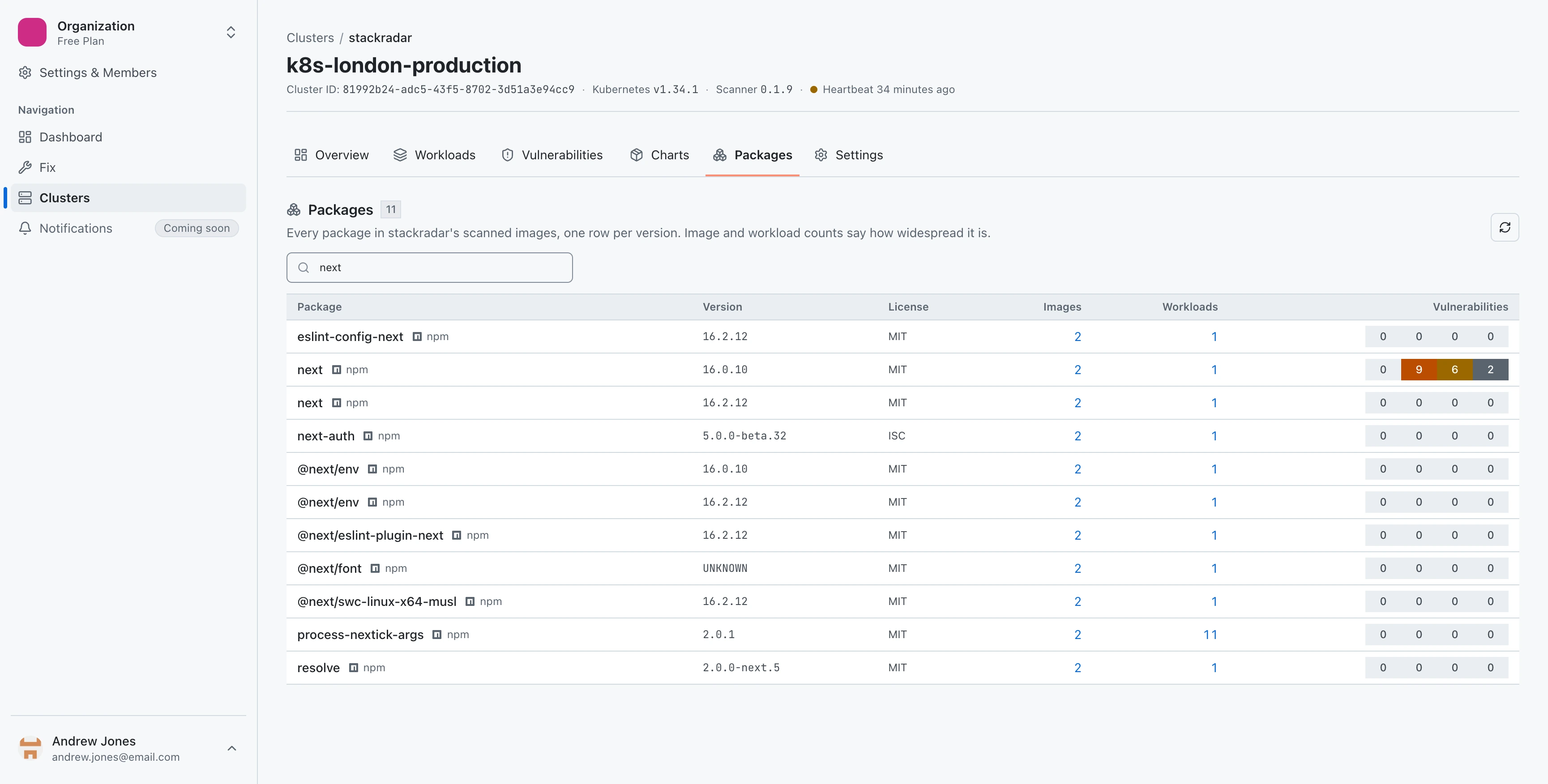Click the version 5.0.0-beta.32
The height and width of the screenshot is (784, 1548).
pyautogui.click(x=744, y=435)
